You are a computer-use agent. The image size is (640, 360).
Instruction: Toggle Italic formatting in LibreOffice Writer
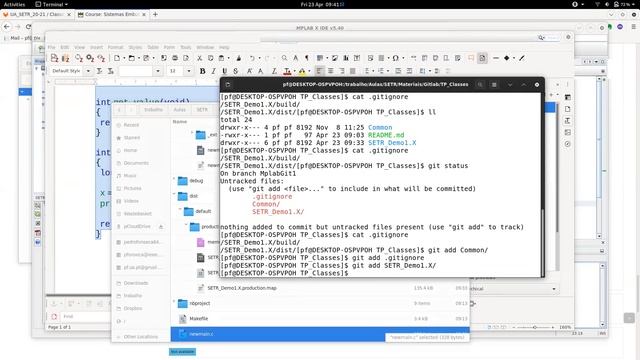tap(213, 71)
